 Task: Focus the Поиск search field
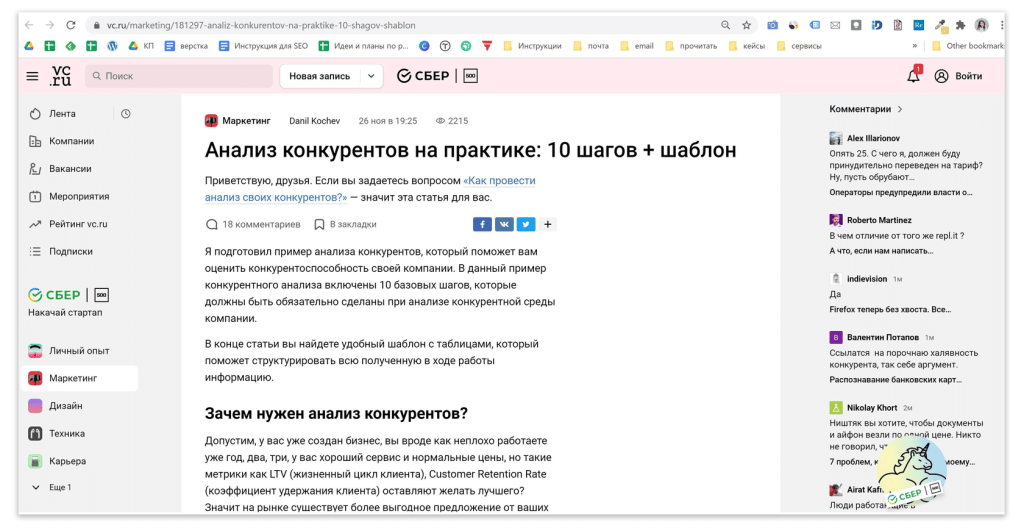coord(179,76)
